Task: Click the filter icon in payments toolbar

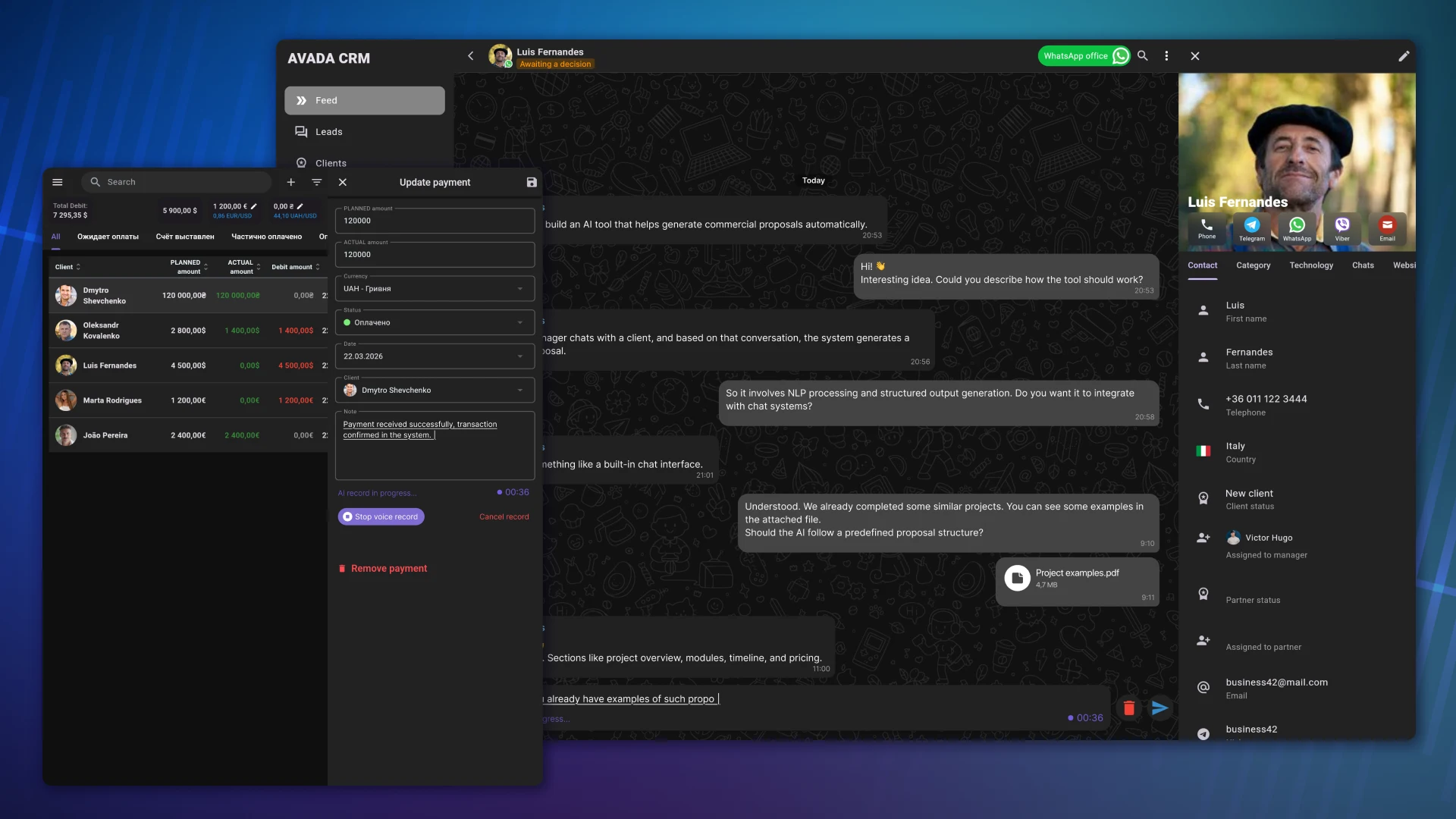Action: pyautogui.click(x=317, y=183)
